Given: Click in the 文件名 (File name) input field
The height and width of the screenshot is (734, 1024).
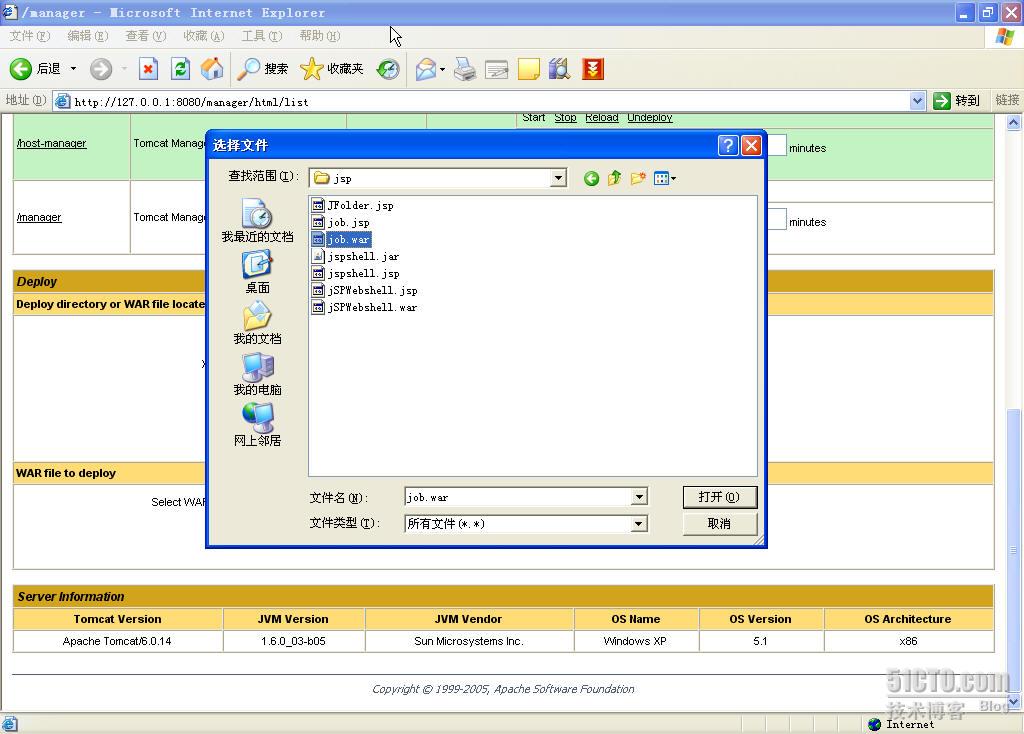Looking at the screenshot, I should tap(519, 498).
